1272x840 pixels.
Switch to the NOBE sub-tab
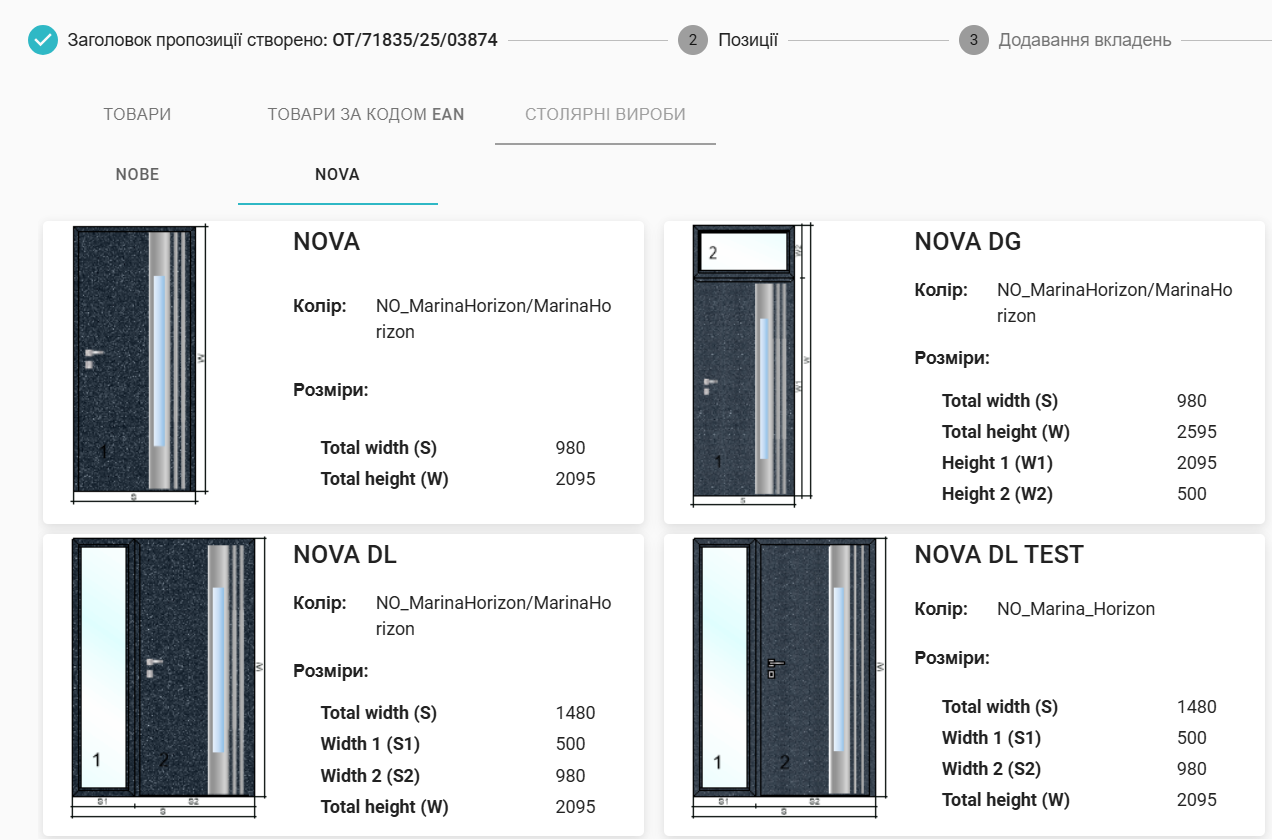137,174
